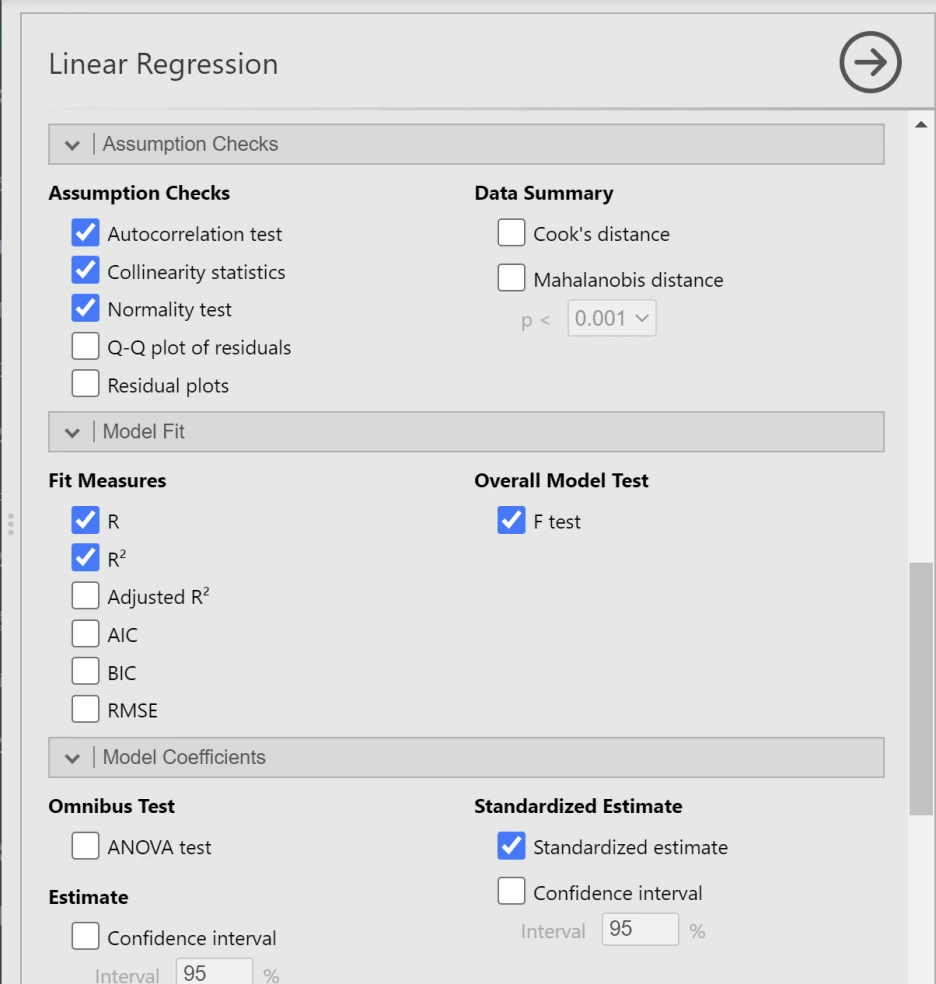This screenshot has width=936, height=984.
Task: Check the Mahalanobis distance option
Action: (511, 280)
